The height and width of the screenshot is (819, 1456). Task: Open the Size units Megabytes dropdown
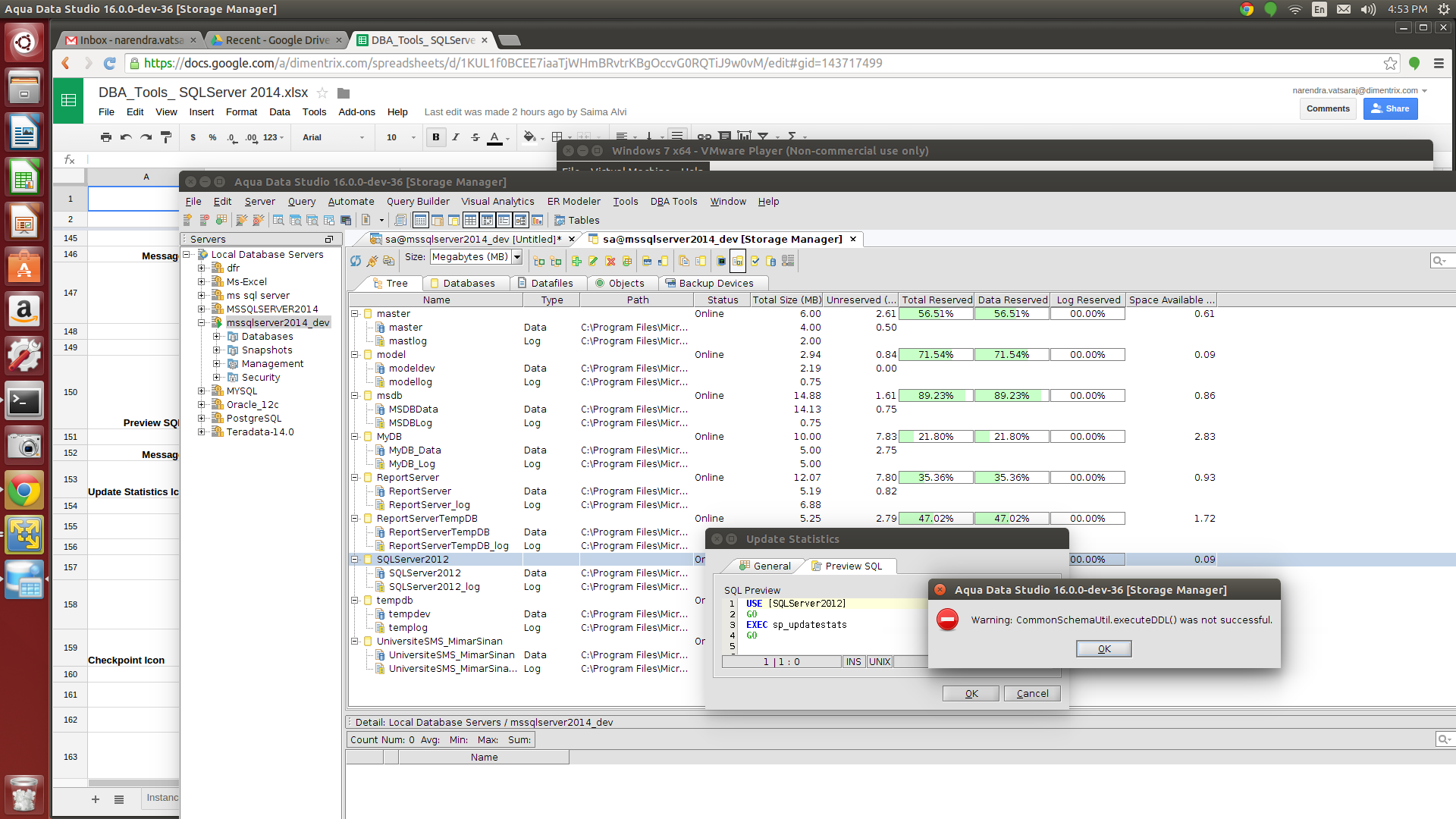[x=517, y=257]
